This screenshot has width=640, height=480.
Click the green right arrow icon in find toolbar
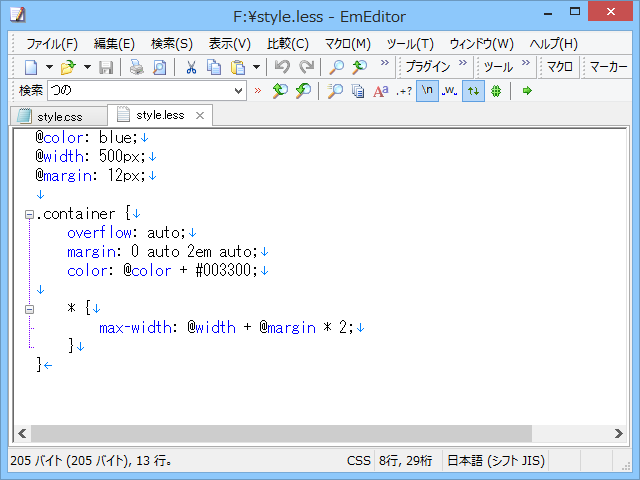[x=527, y=91]
